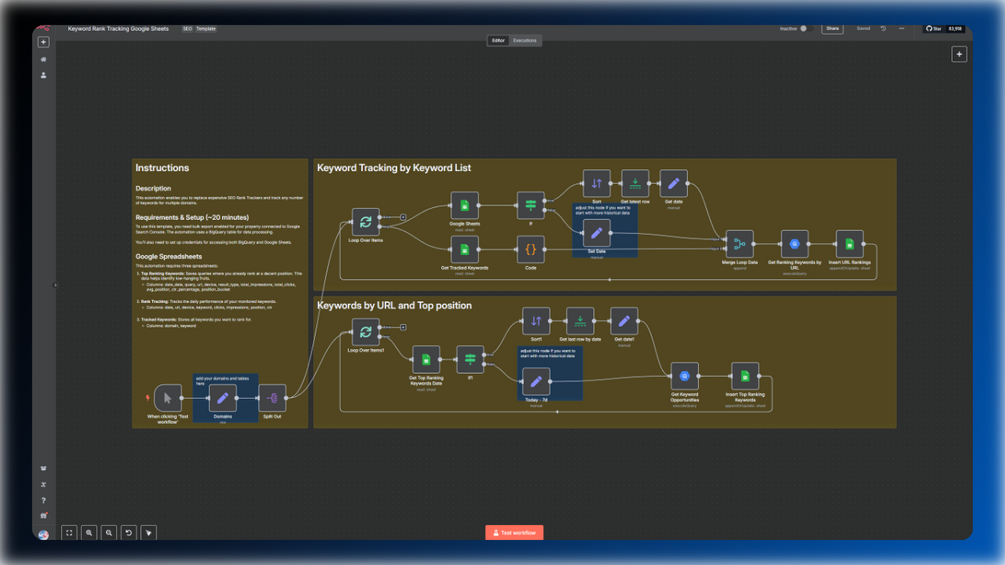Click the zoom in canvas button
Image resolution: width=1005 pixels, height=565 pixels.
tap(89, 532)
